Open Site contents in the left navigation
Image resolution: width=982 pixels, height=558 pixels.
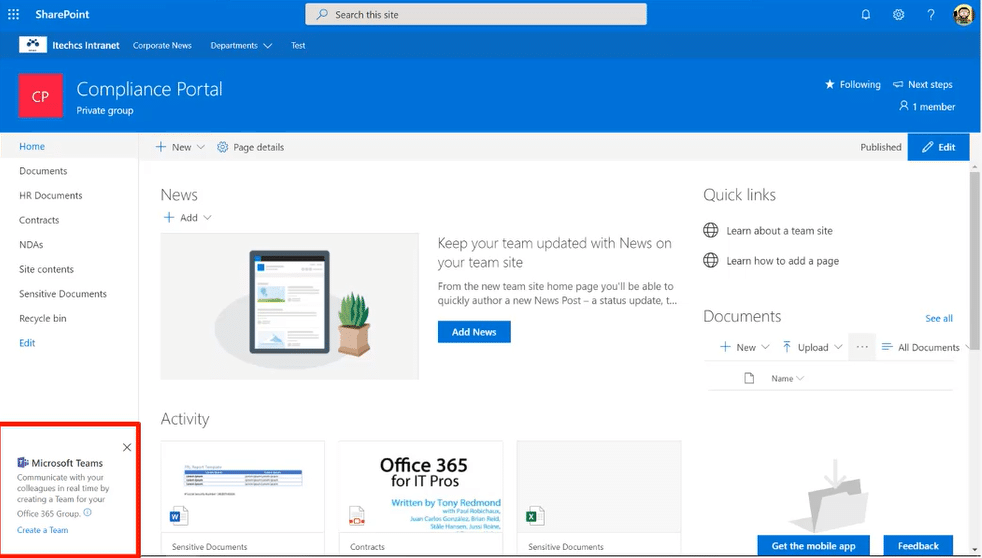(46, 269)
